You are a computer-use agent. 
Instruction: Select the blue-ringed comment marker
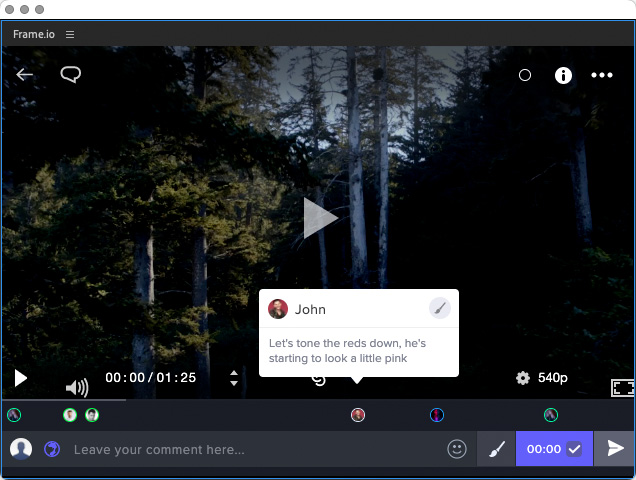(437, 415)
